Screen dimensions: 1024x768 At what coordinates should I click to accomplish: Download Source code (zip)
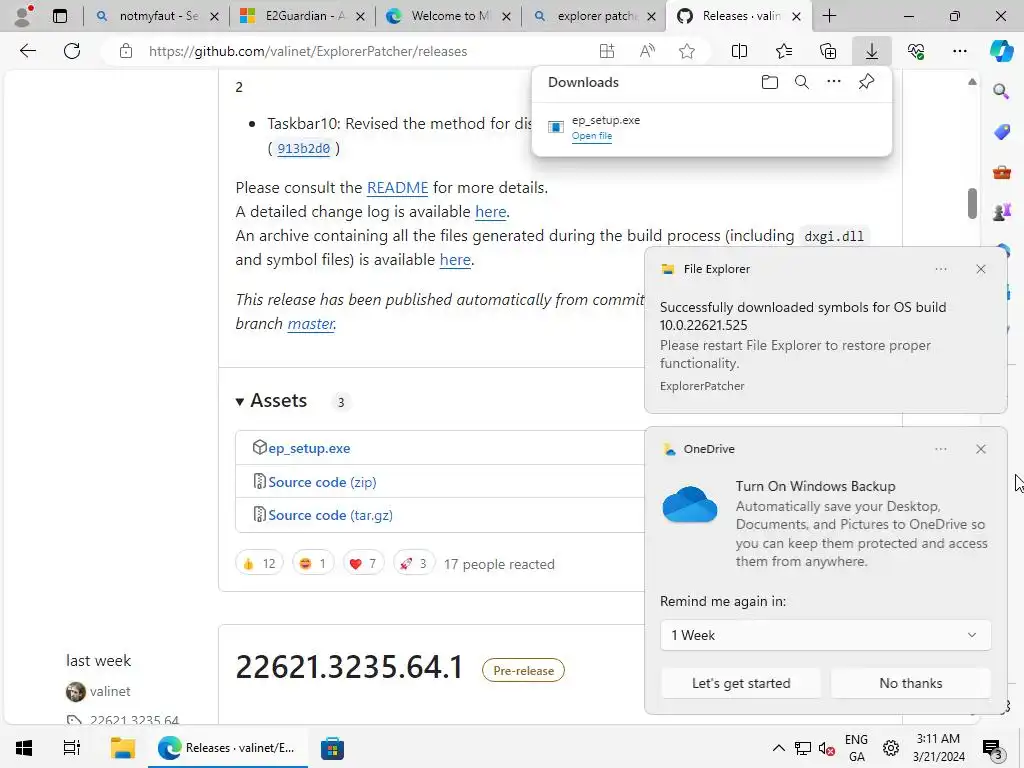(x=322, y=482)
